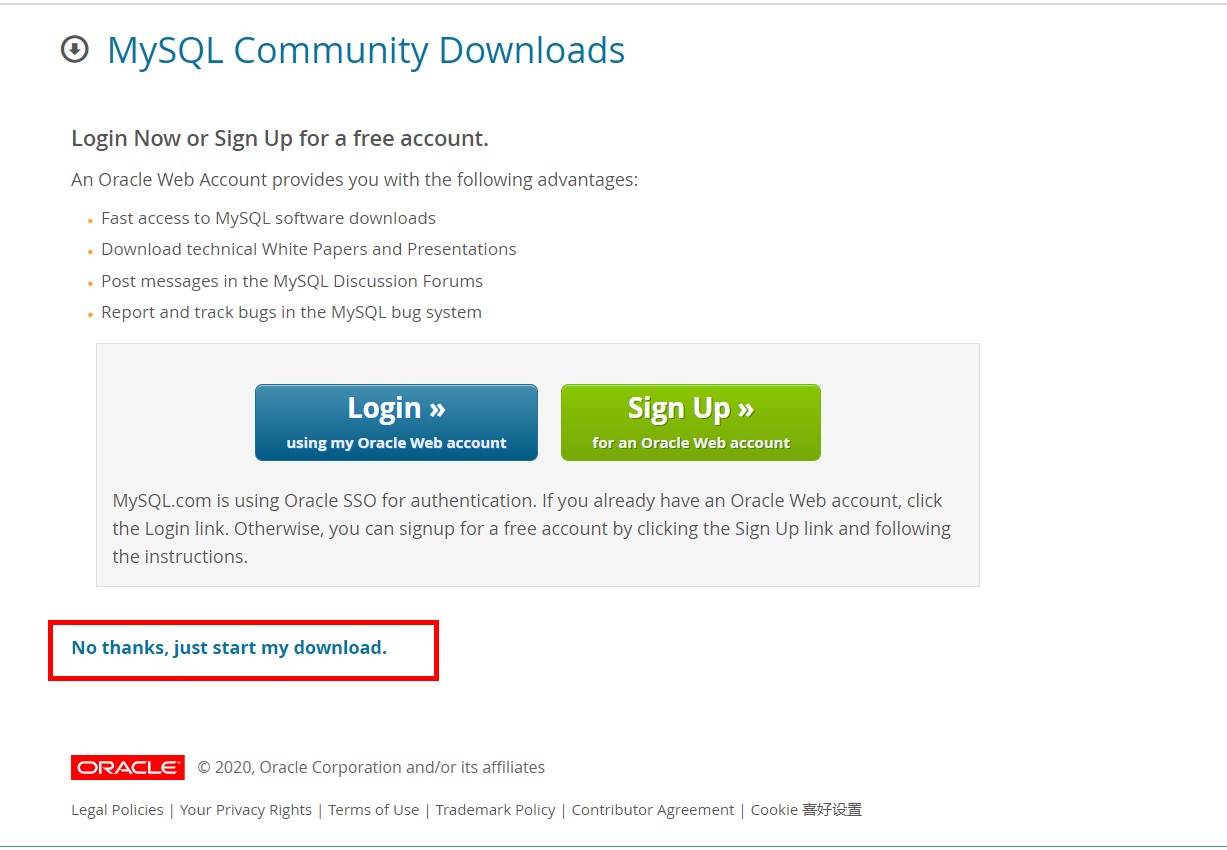Click the 2020 Oracle Corporation copyright text
Screen dimensions: 1227x850
point(371,767)
